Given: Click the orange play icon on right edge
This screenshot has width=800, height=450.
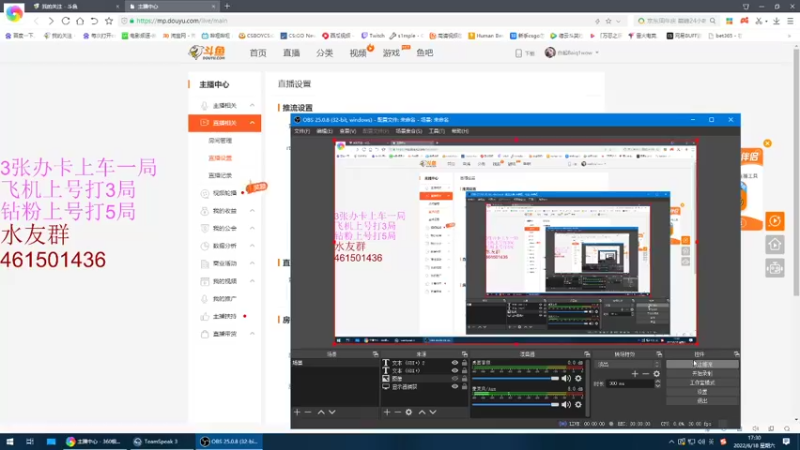Looking at the screenshot, I should [x=774, y=221].
